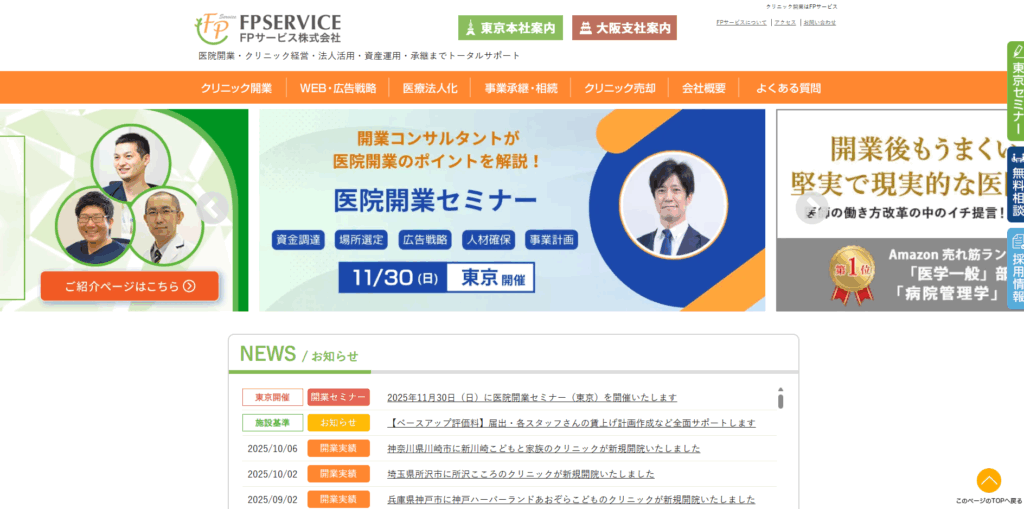Image resolution: width=1024 pixels, height=509 pixels.
Task: Open the WEB・広告戦略 menu item
Action: click(x=338, y=88)
